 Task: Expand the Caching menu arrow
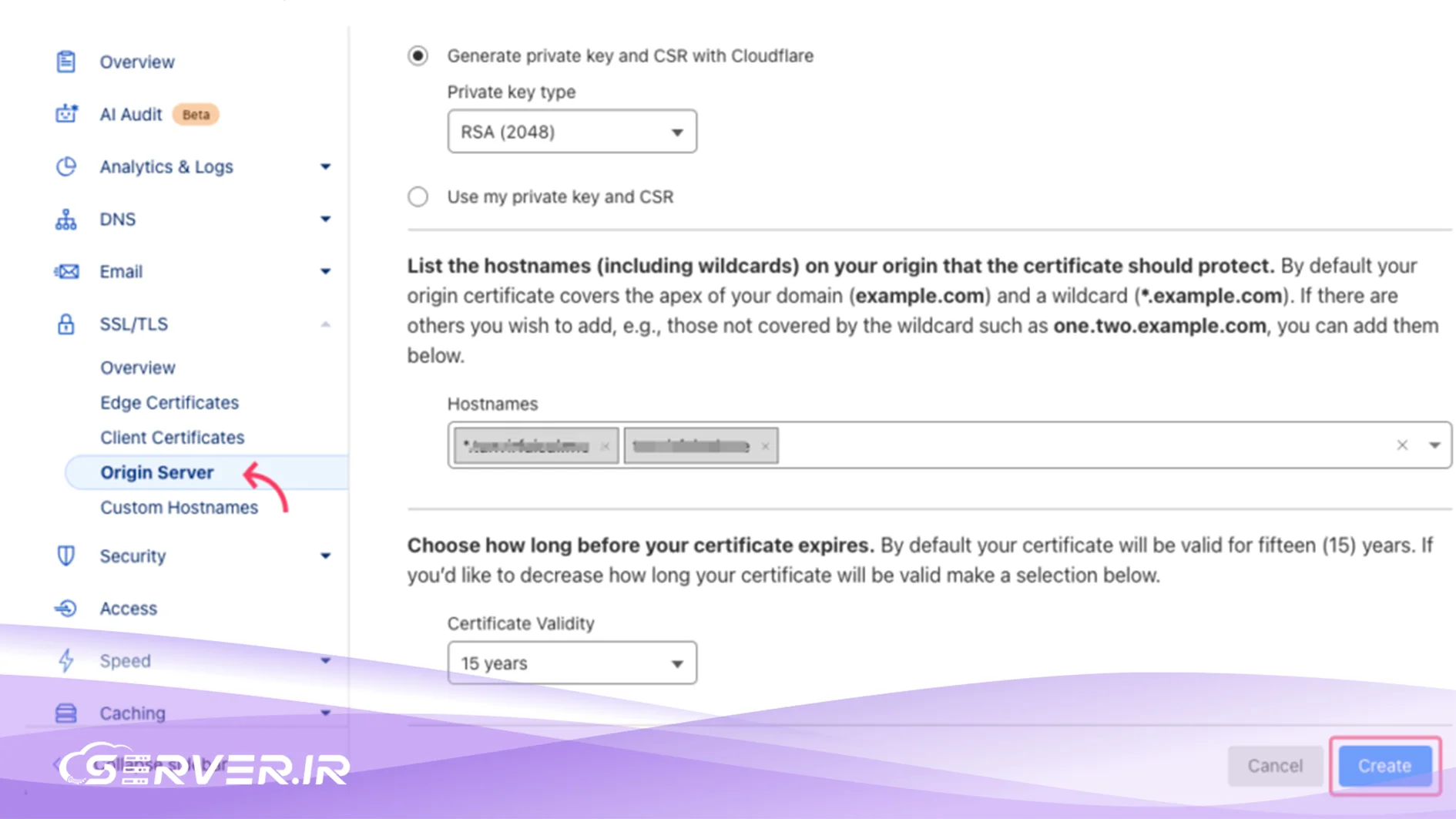point(325,713)
